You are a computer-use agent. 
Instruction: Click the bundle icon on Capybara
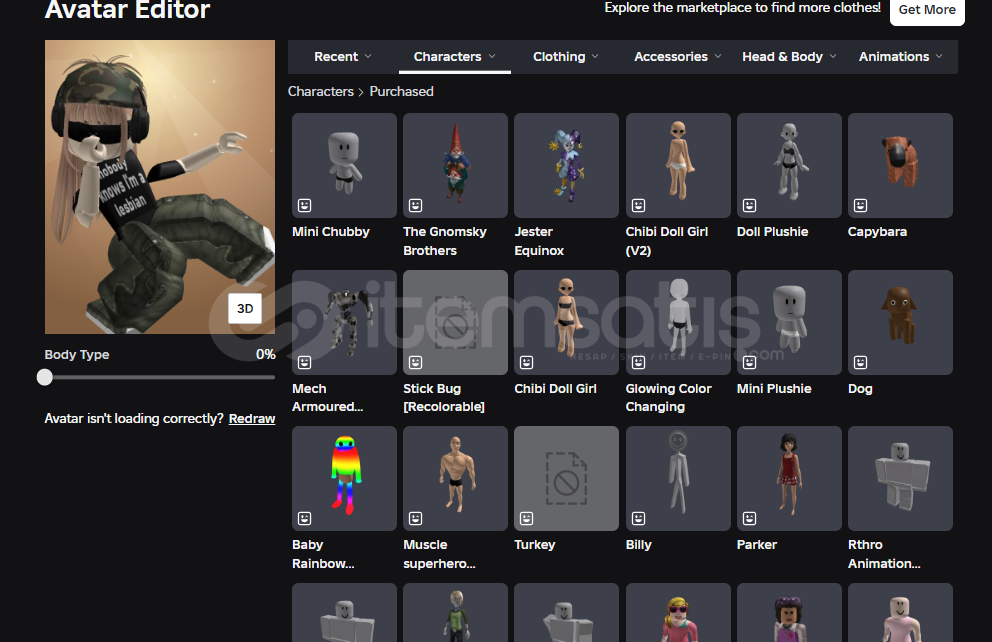[x=860, y=205]
